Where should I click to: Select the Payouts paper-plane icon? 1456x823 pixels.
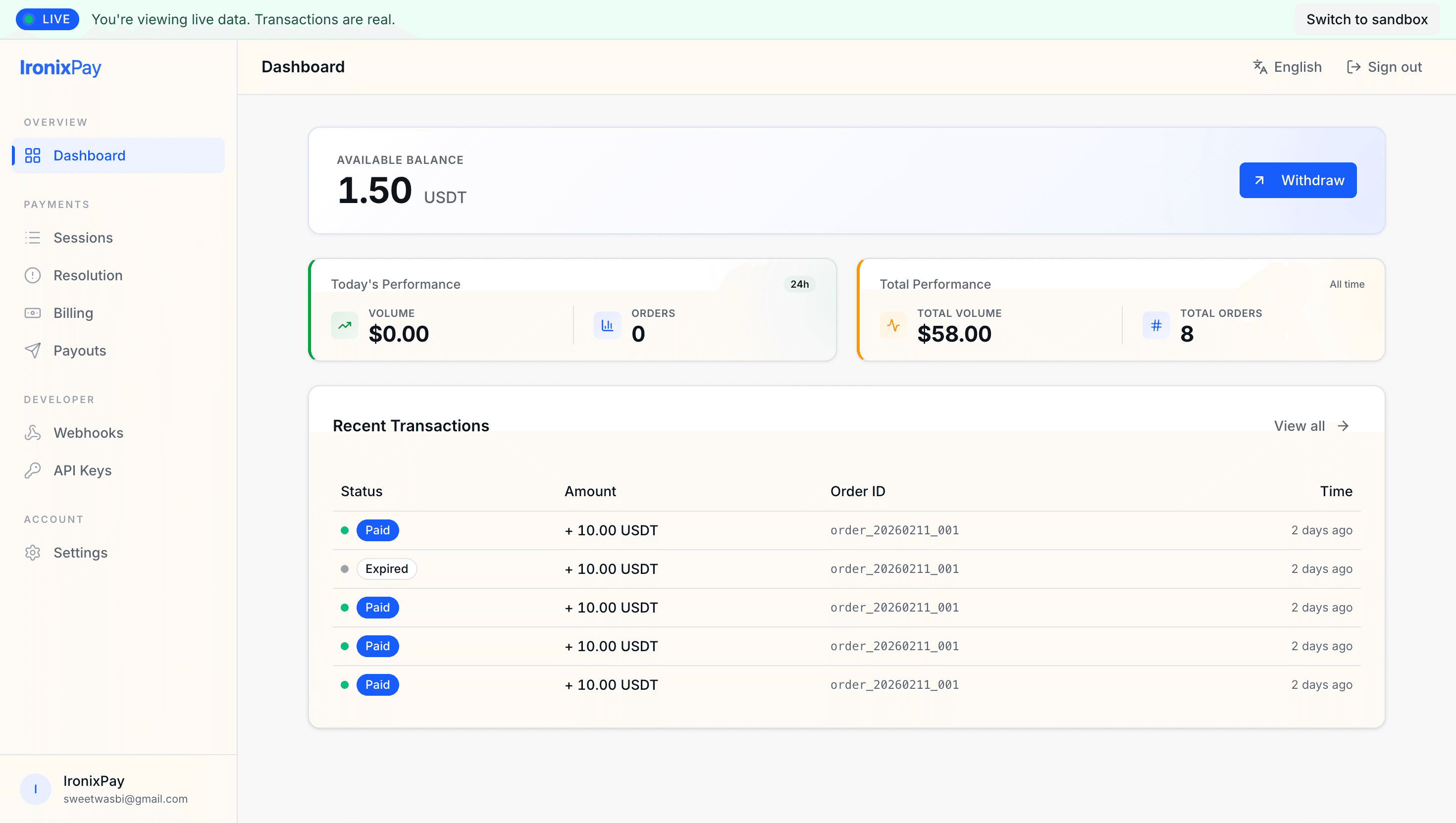(32, 351)
